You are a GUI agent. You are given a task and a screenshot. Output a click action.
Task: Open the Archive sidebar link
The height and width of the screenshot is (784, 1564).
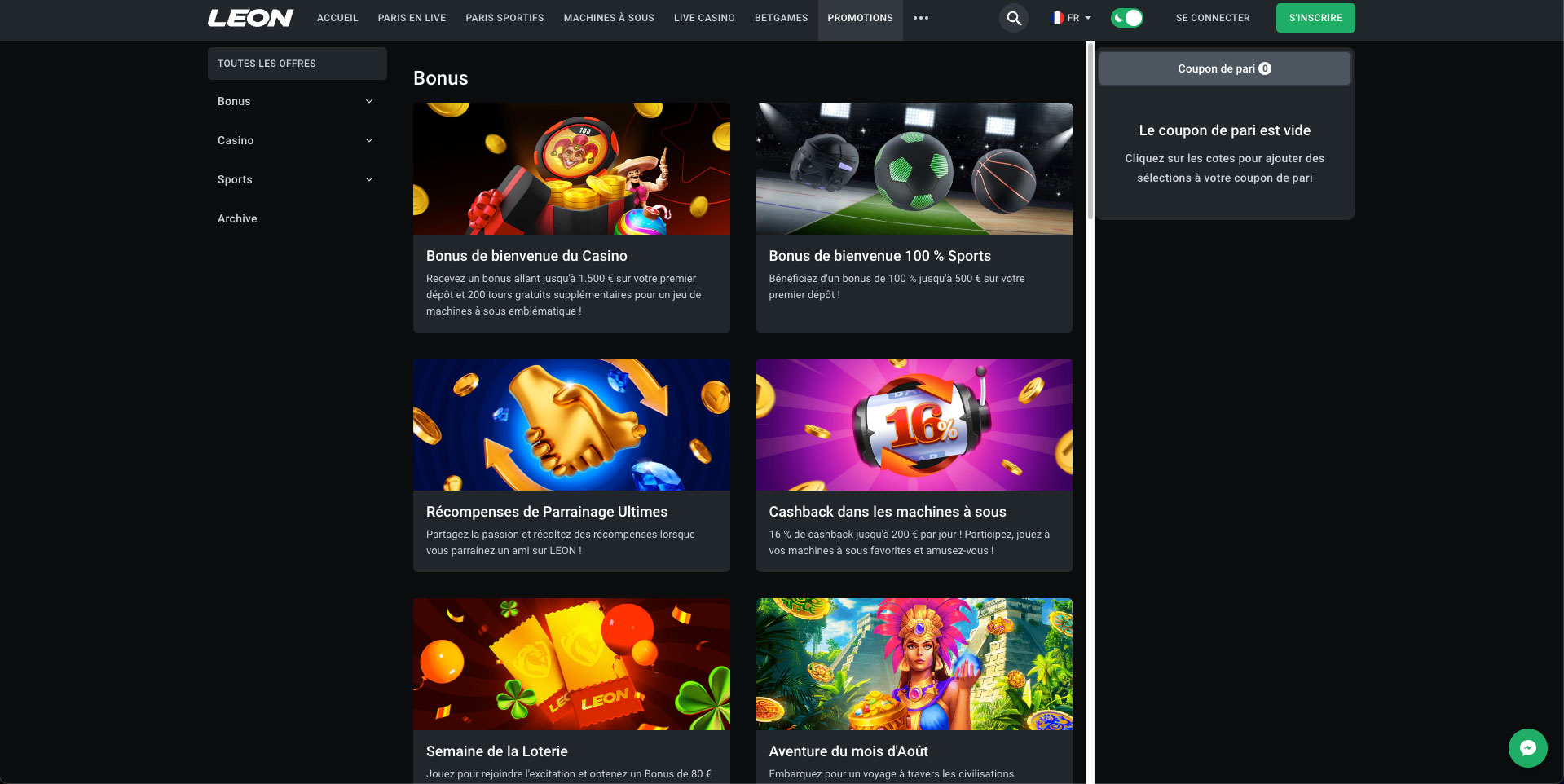tap(237, 218)
